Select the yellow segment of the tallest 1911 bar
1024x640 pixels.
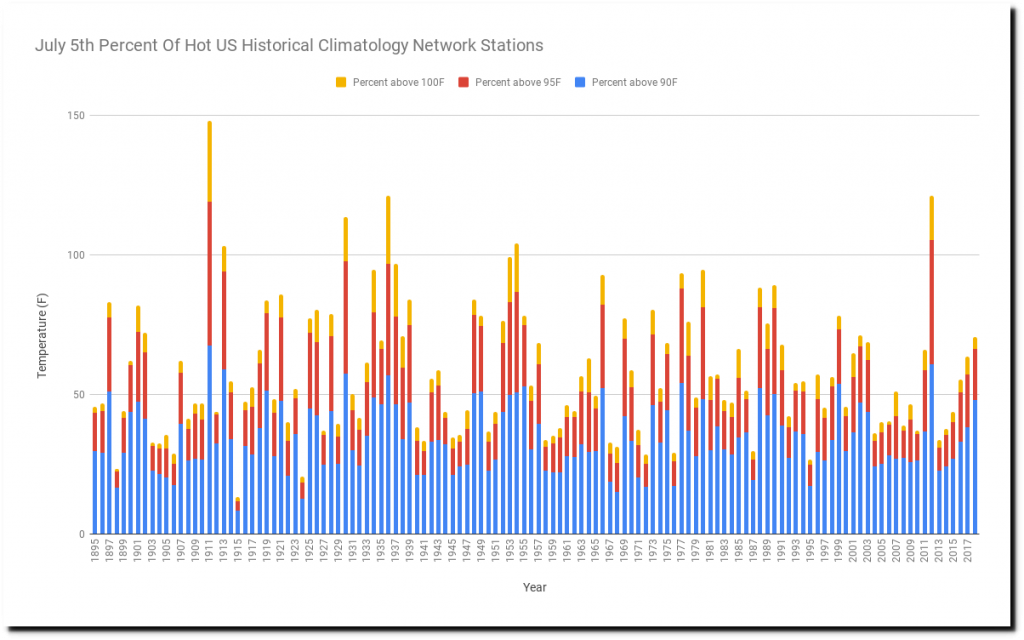pos(209,161)
